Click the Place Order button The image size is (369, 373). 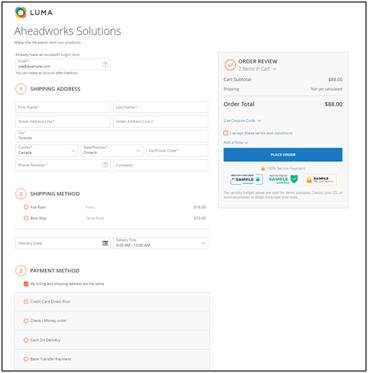pos(283,155)
